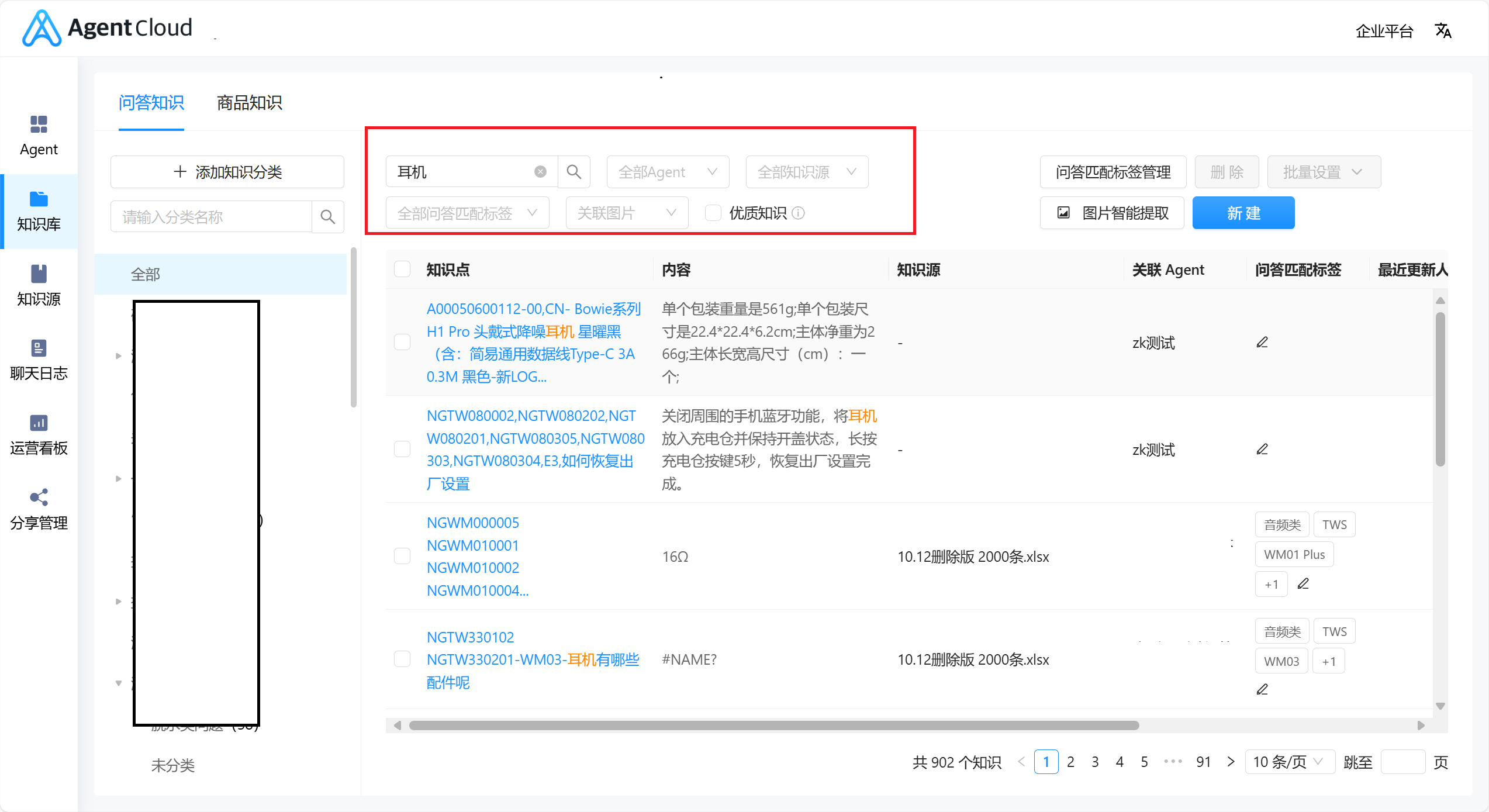Viewport: 1489px width, 812px height.
Task: Clear the 耳机 search text
Action: tap(541, 172)
